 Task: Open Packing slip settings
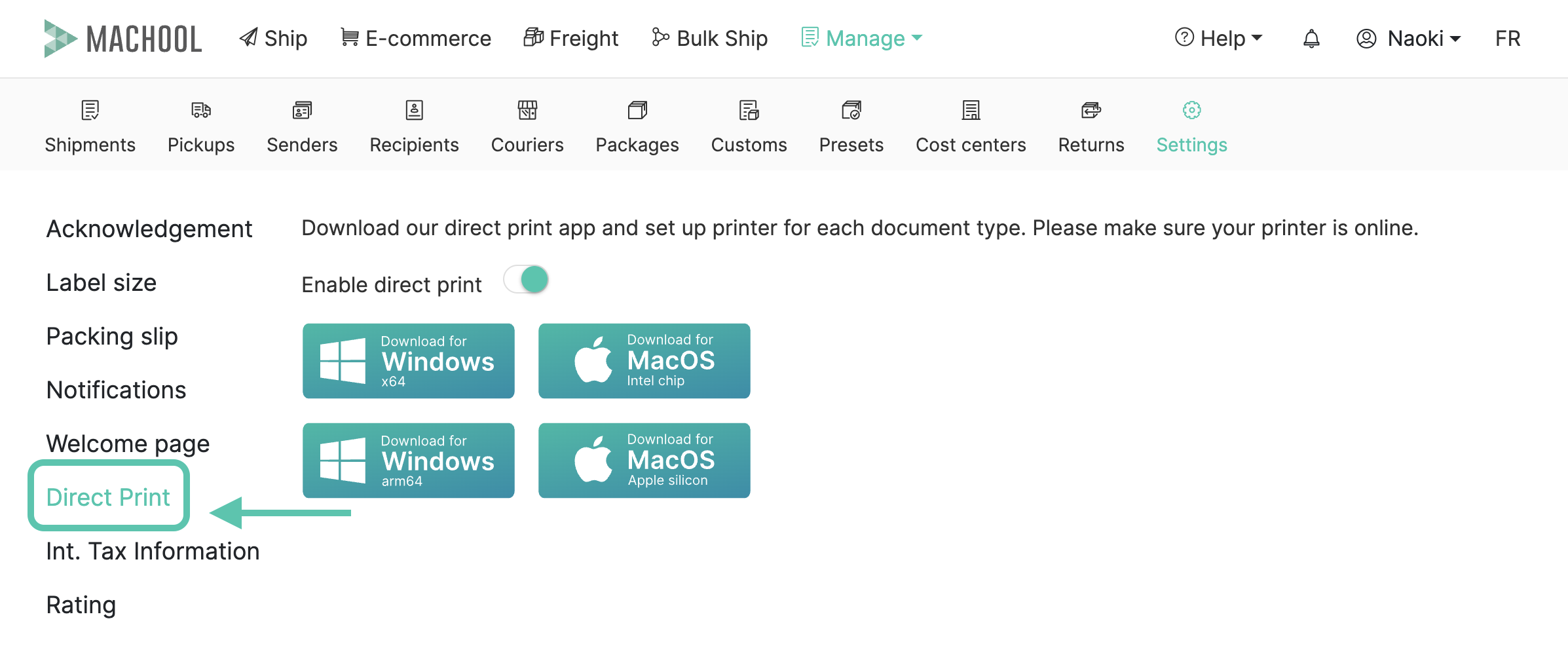tap(112, 337)
